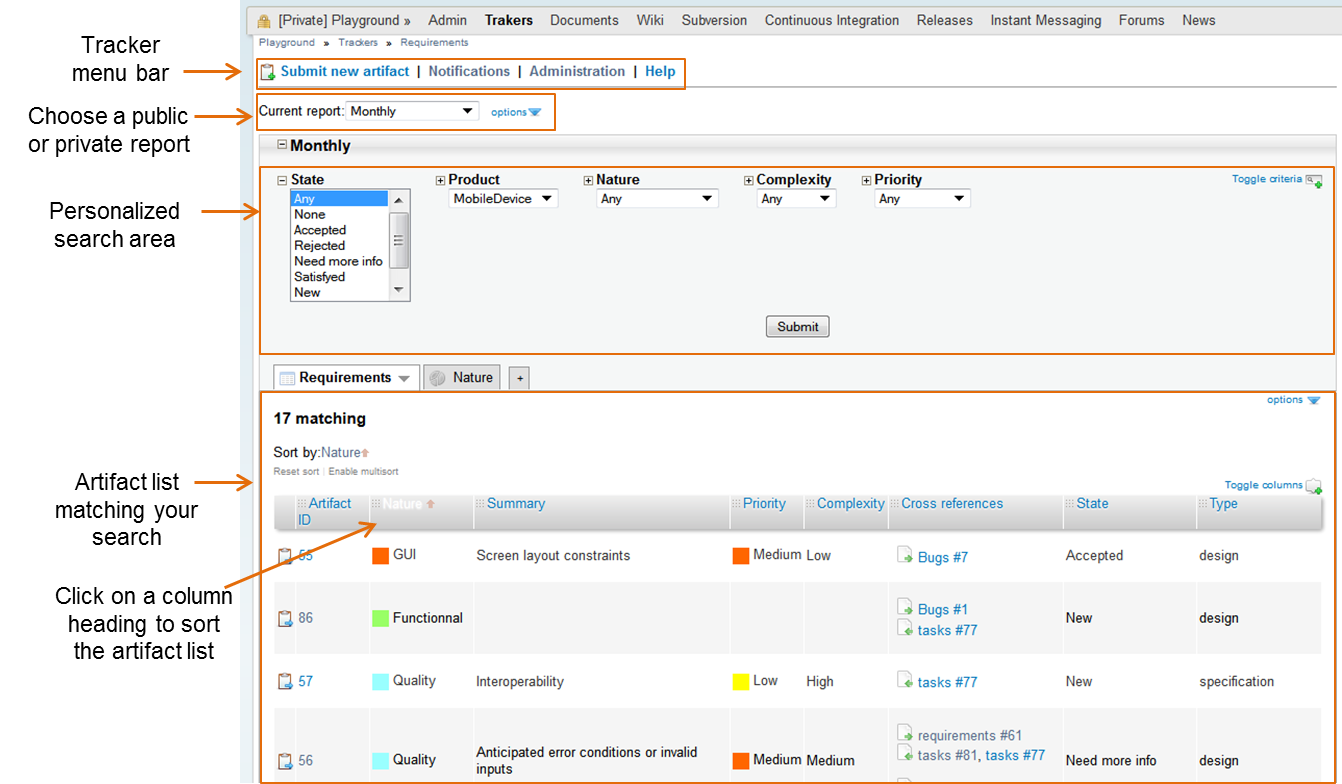The height and width of the screenshot is (784, 1342).
Task: Open the Releases menu
Action: point(945,20)
